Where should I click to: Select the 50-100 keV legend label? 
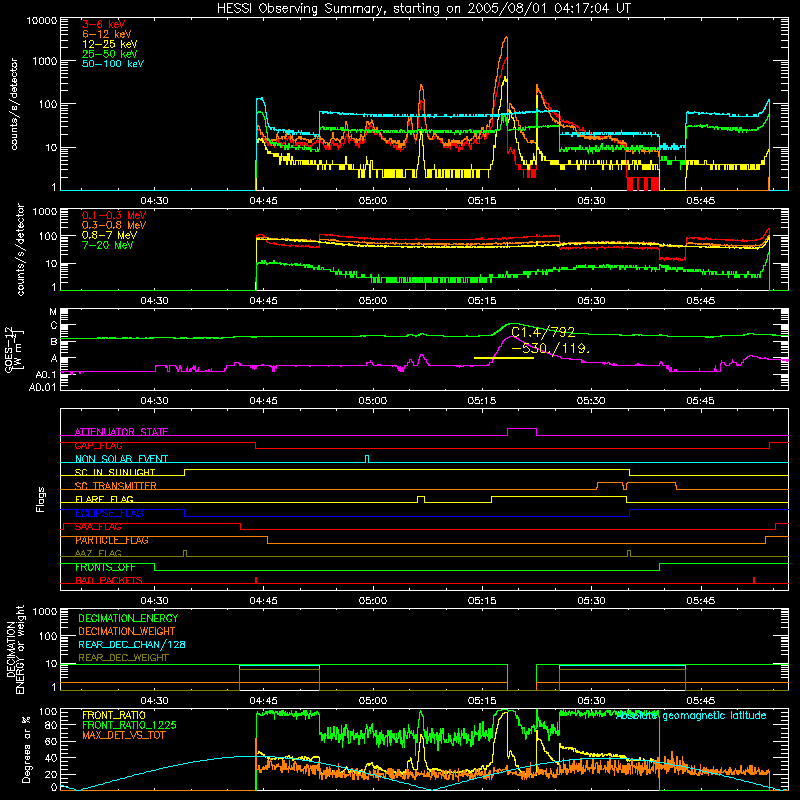click(113, 64)
